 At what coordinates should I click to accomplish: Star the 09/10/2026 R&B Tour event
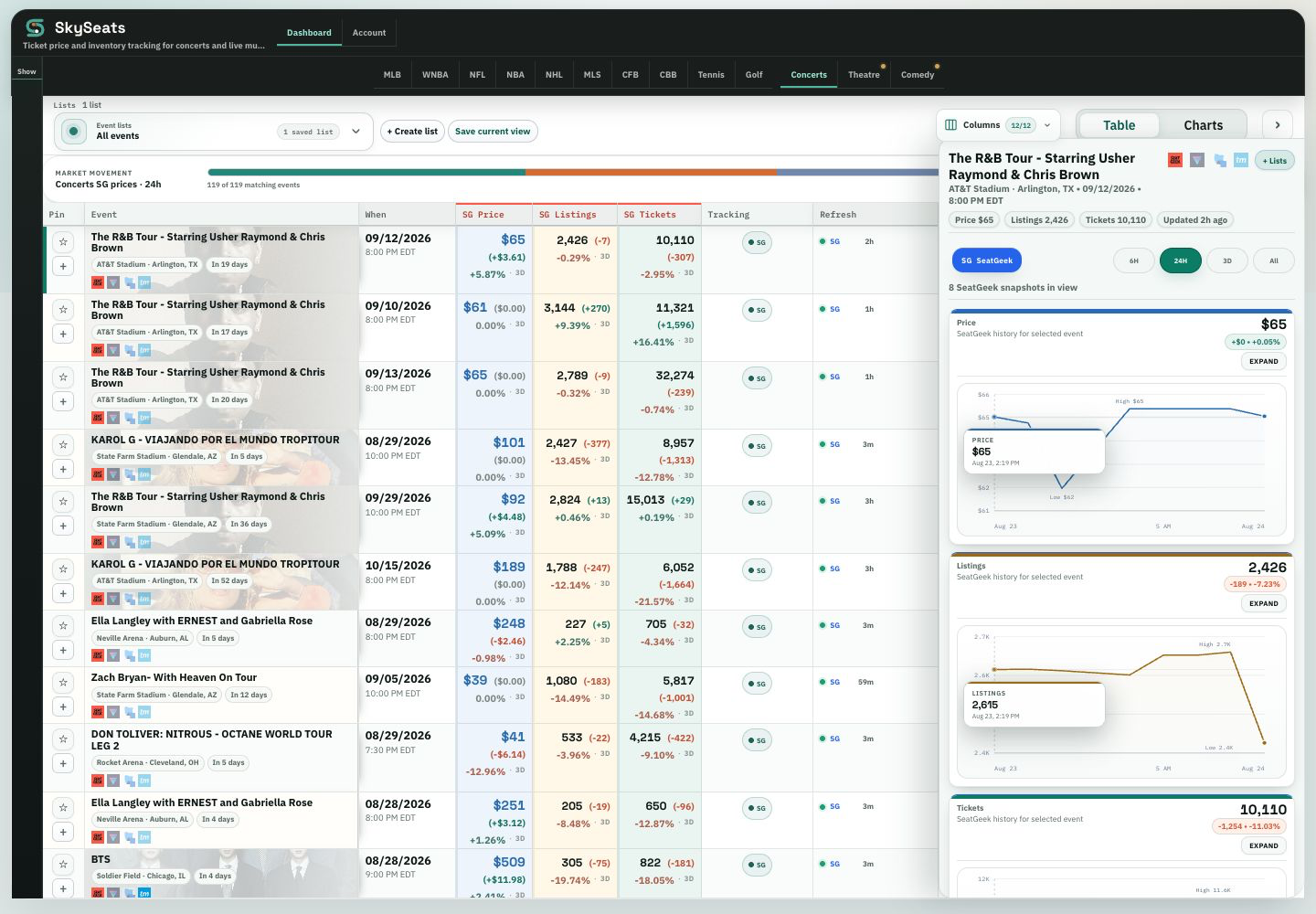[x=63, y=310]
